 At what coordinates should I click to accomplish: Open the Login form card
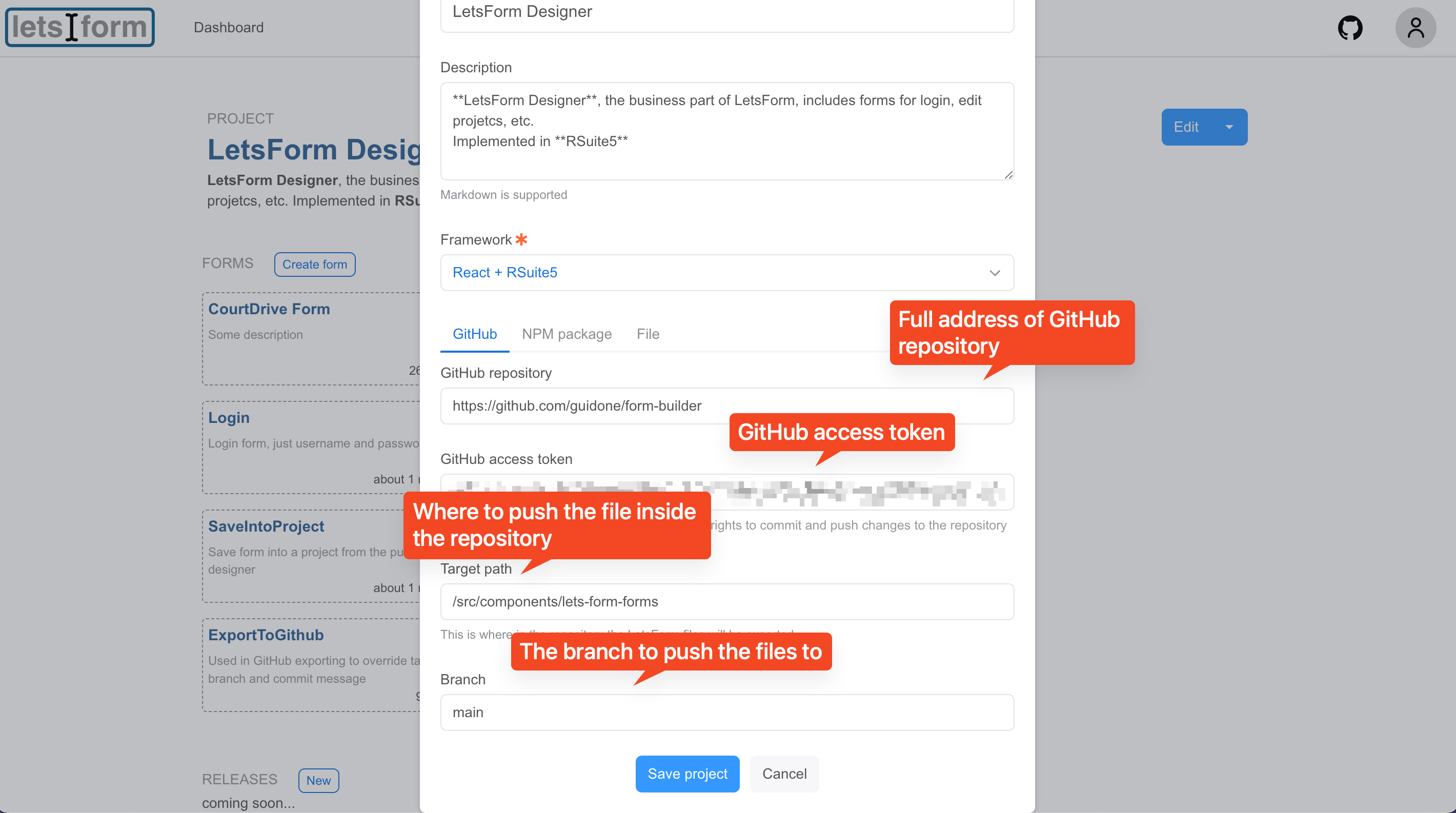coord(311,448)
